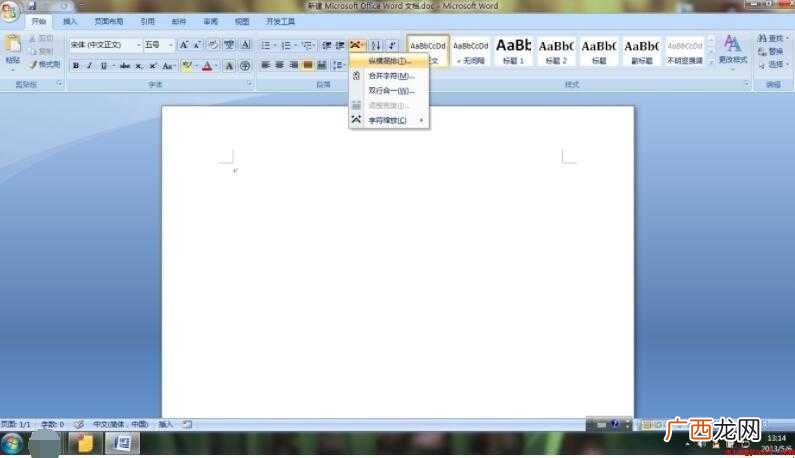Choose 纵横混排 from Asian Layout menu
Screen dimensions: 795x458
click(x=389, y=61)
